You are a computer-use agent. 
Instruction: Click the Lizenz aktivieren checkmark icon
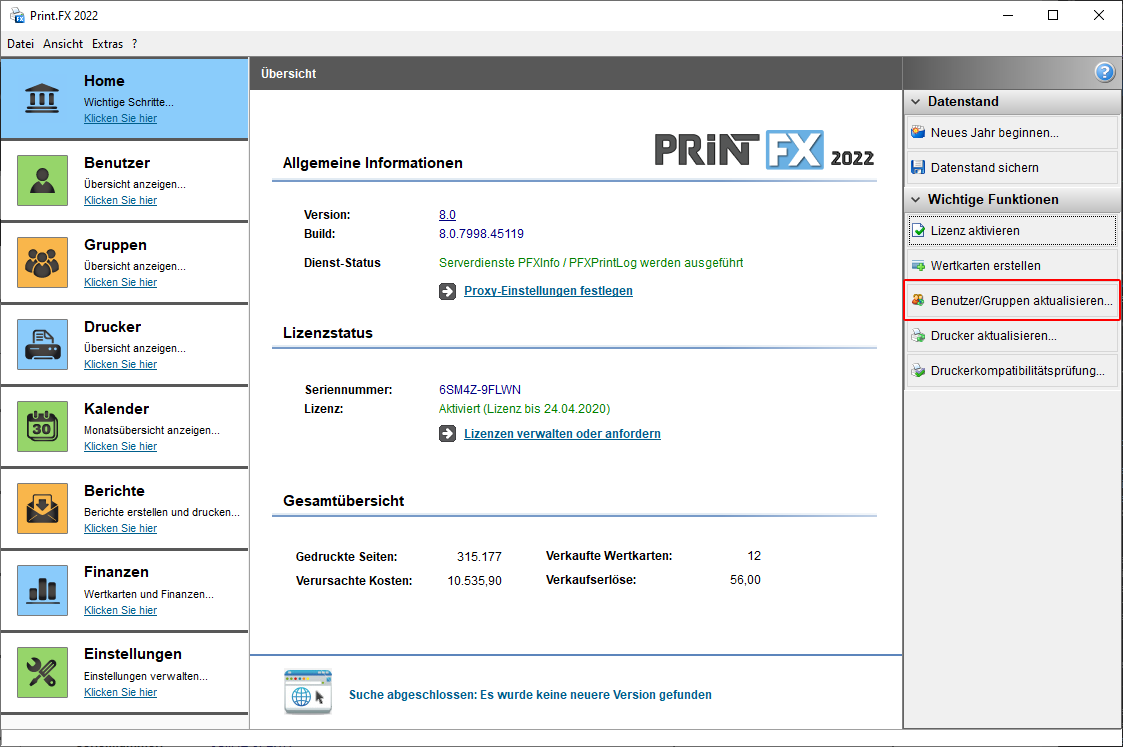918,231
